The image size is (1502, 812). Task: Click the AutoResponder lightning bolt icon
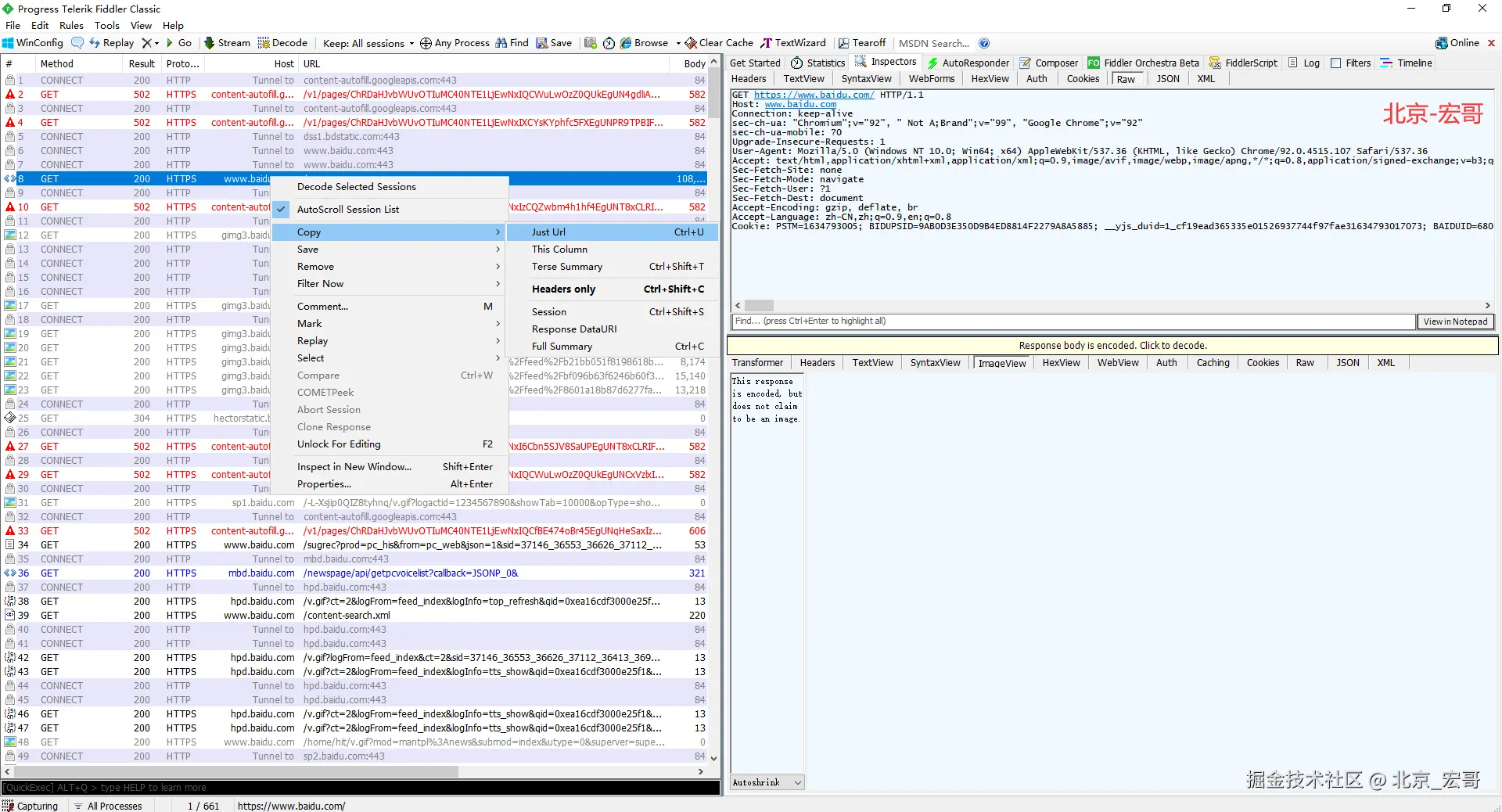(x=932, y=63)
